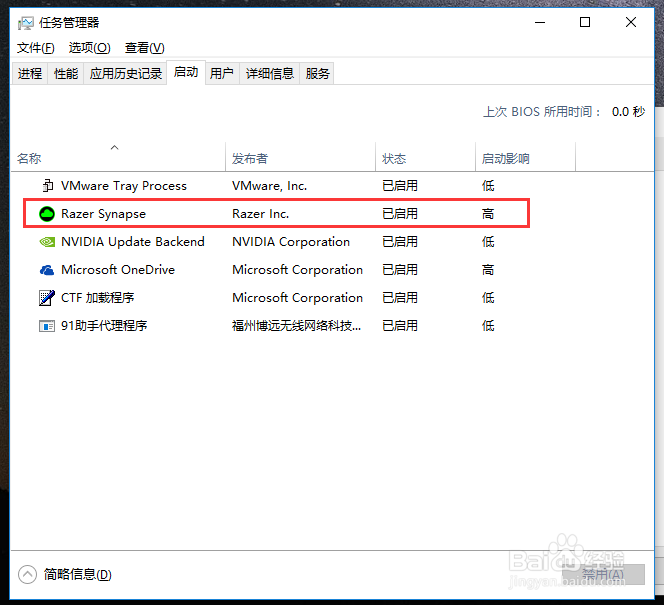Switch to the 进程 tab
664x605 pixels.
pos(30,74)
